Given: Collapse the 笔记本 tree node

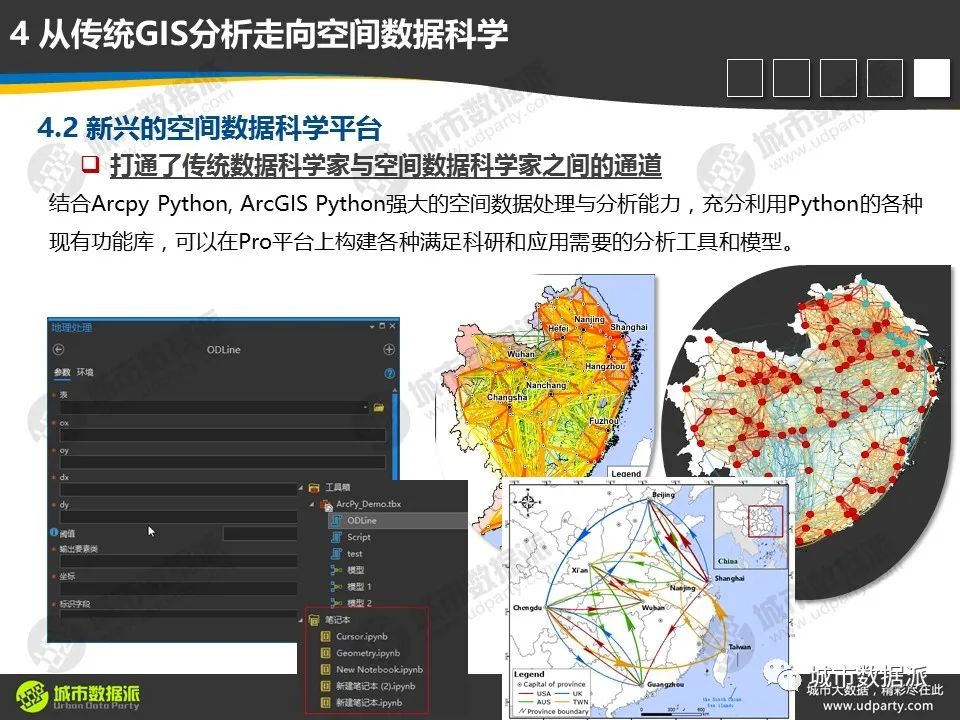Looking at the screenshot, I should [301, 620].
